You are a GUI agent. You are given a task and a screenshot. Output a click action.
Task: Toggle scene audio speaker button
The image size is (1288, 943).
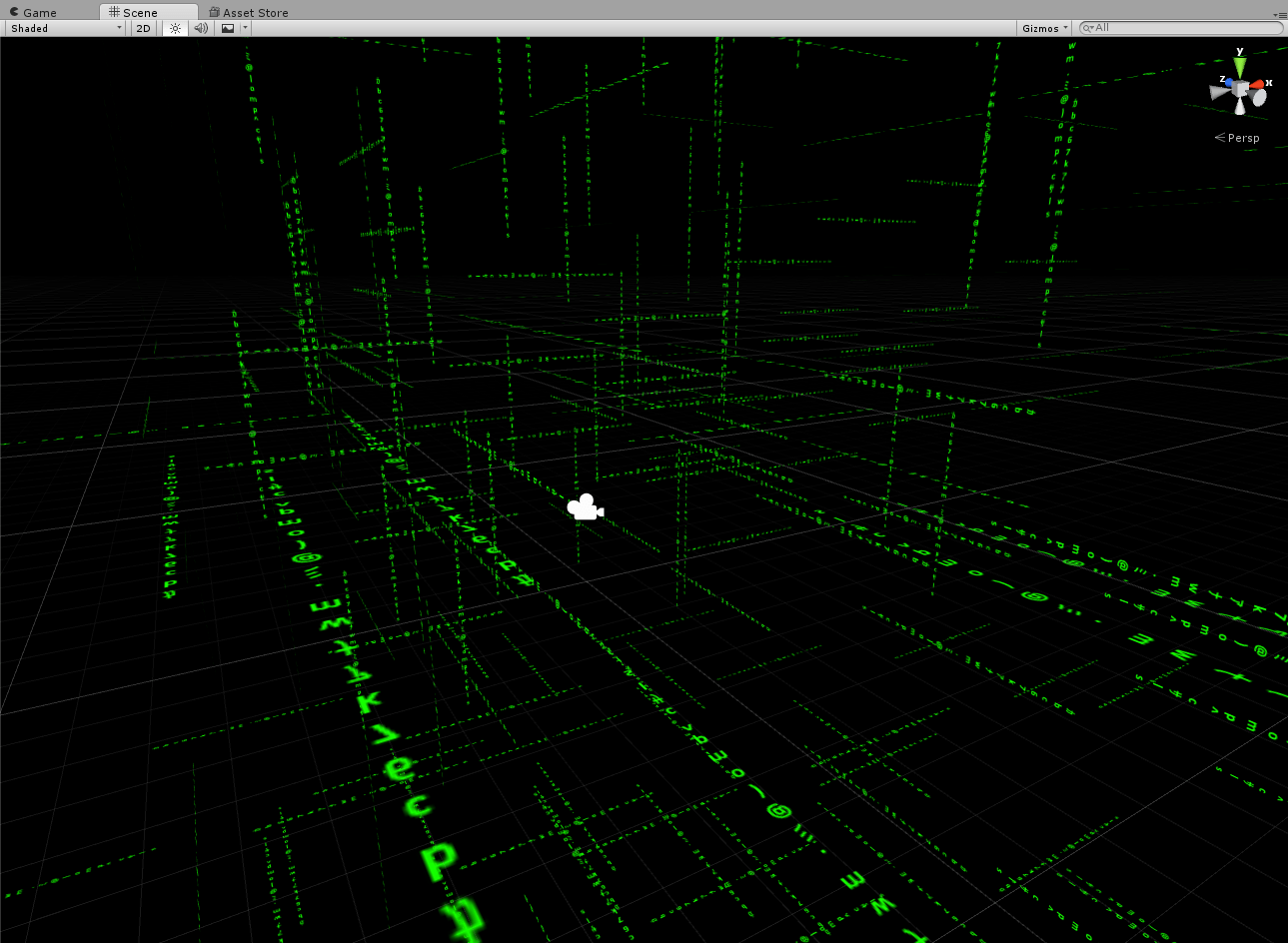click(x=201, y=28)
